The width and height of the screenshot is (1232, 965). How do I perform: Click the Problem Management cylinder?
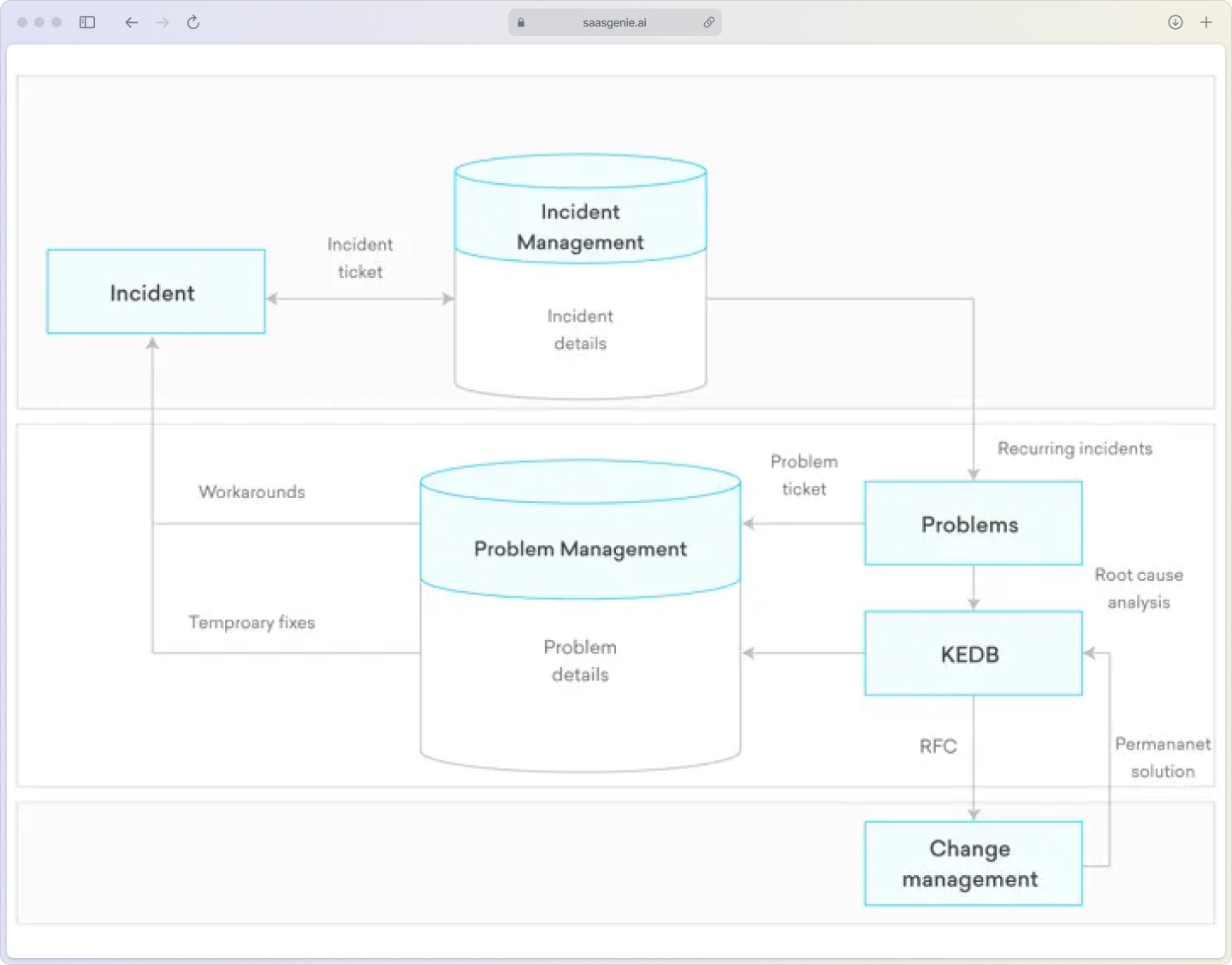tap(580, 549)
